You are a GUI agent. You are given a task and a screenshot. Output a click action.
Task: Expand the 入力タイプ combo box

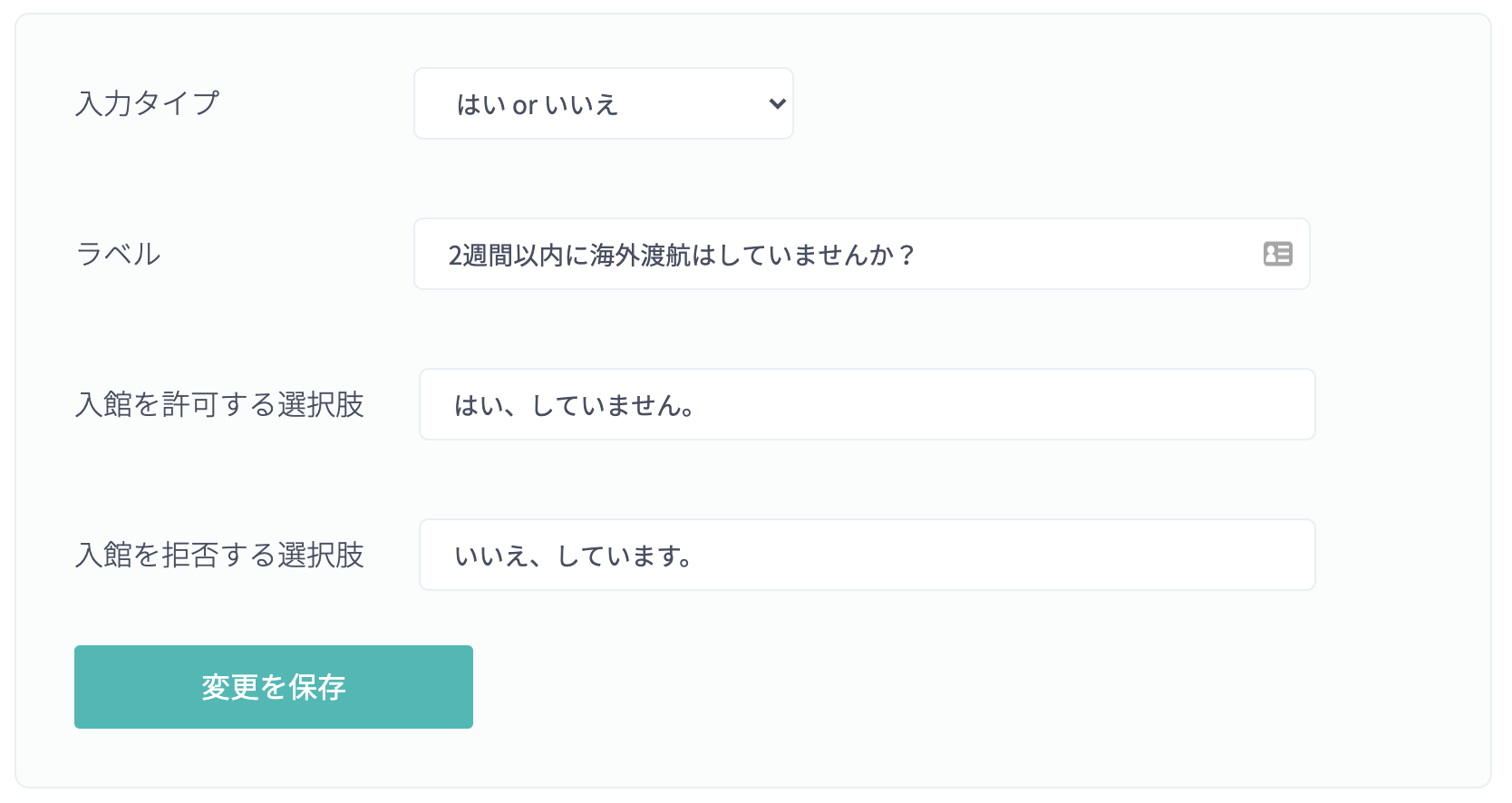[604, 103]
